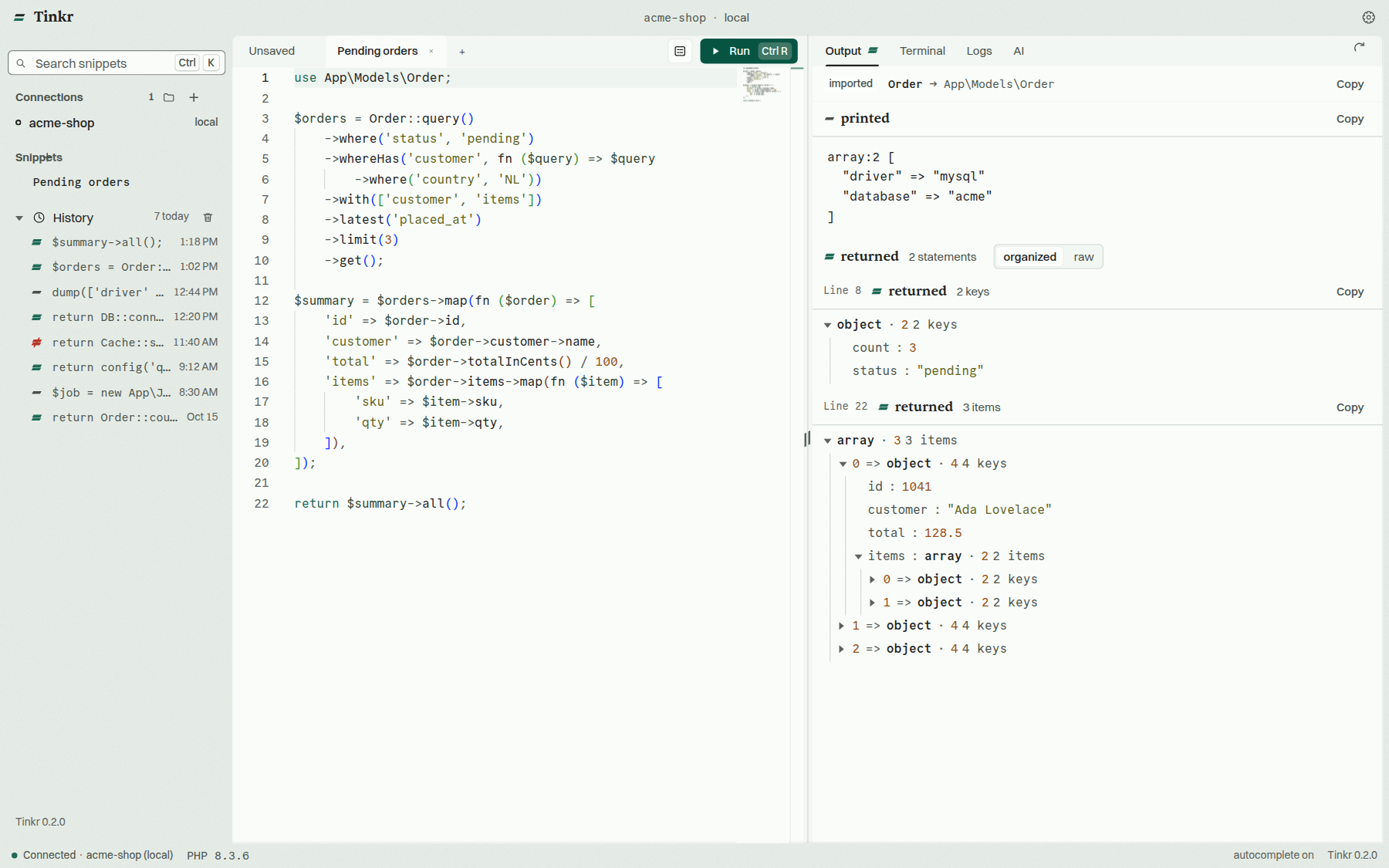Screen dimensions: 1389x868
Task: Click the History clock icon
Action: (39, 218)
